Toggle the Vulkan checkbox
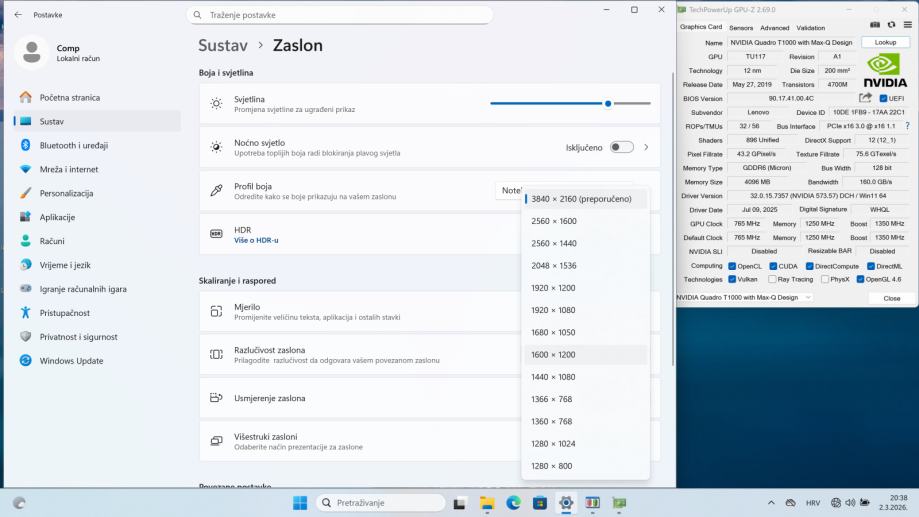This screenshot has height=517, width=919. point(732,279)
